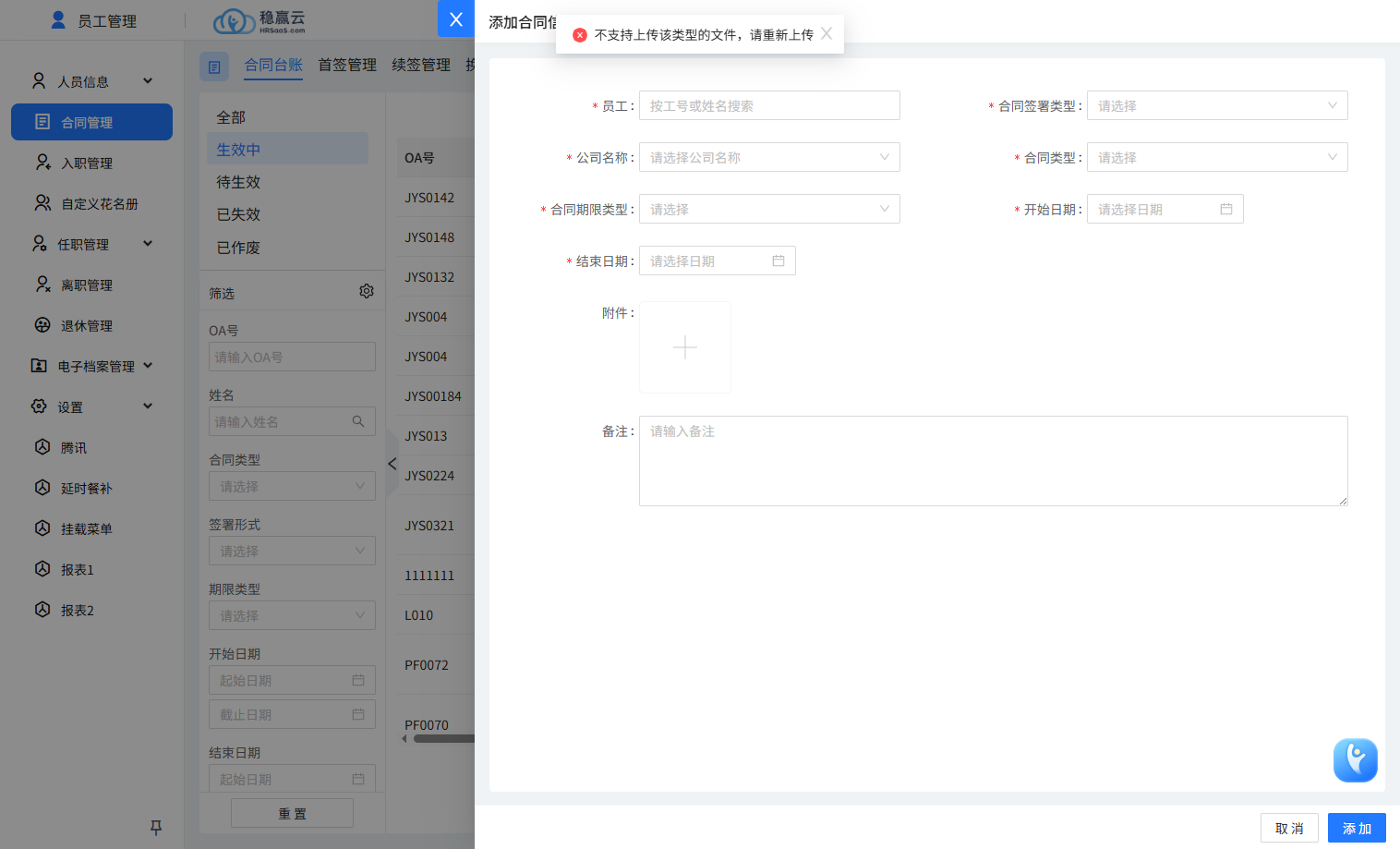The height and width of the screenshot is (849, 1400).
Task: Click the 员工 search input field
Action: click(768, 106)
